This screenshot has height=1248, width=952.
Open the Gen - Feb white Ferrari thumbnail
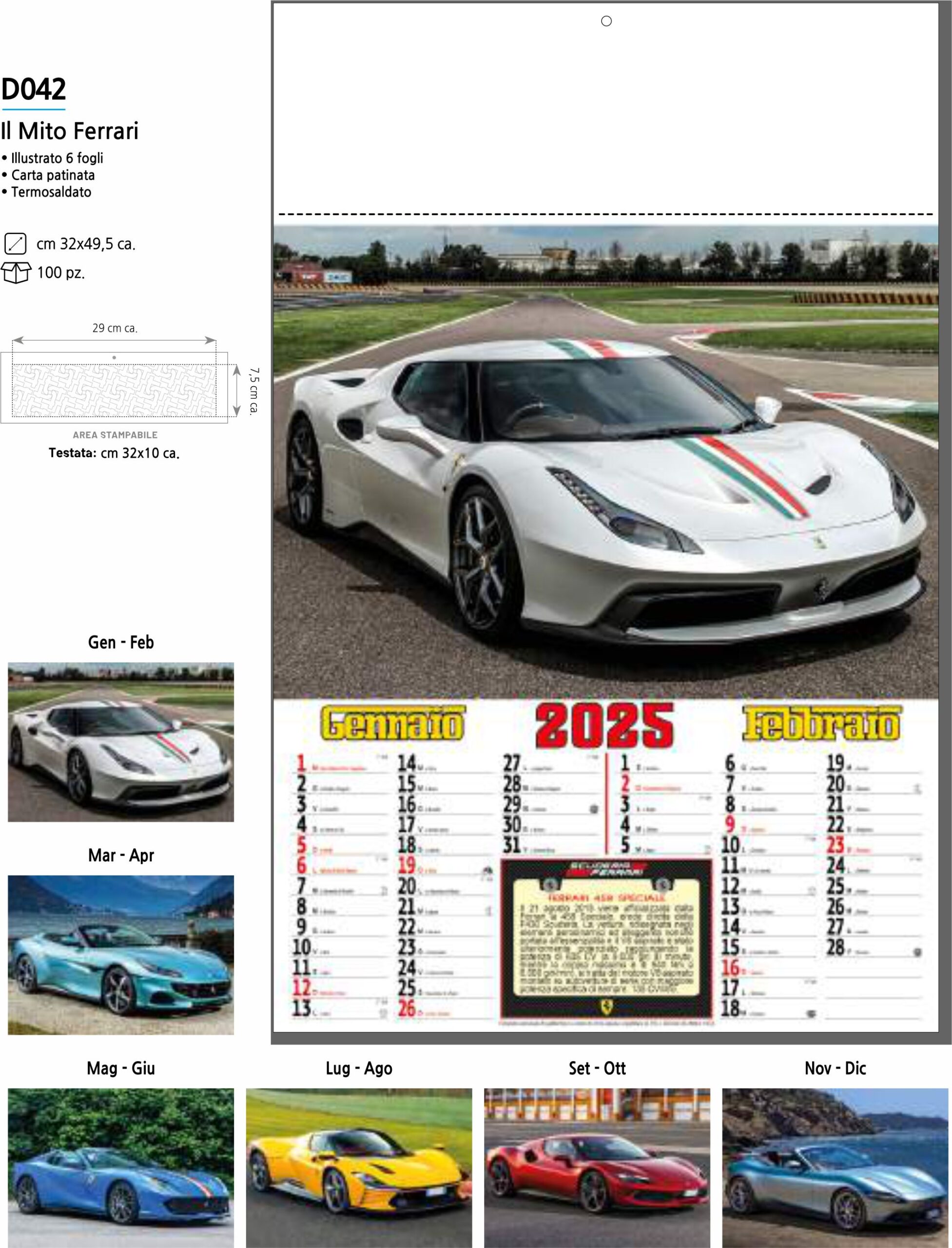tap(121, 742)
